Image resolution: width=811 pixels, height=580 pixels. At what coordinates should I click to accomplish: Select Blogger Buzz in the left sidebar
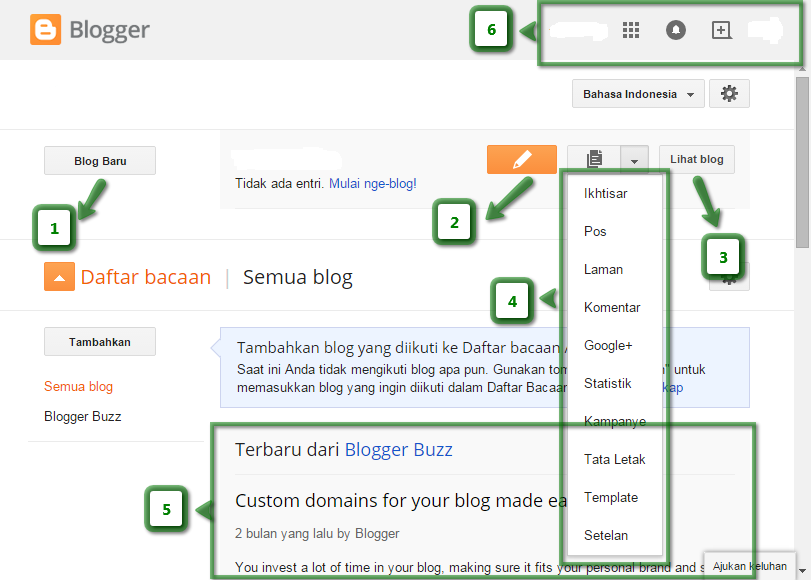click(83, 417)
